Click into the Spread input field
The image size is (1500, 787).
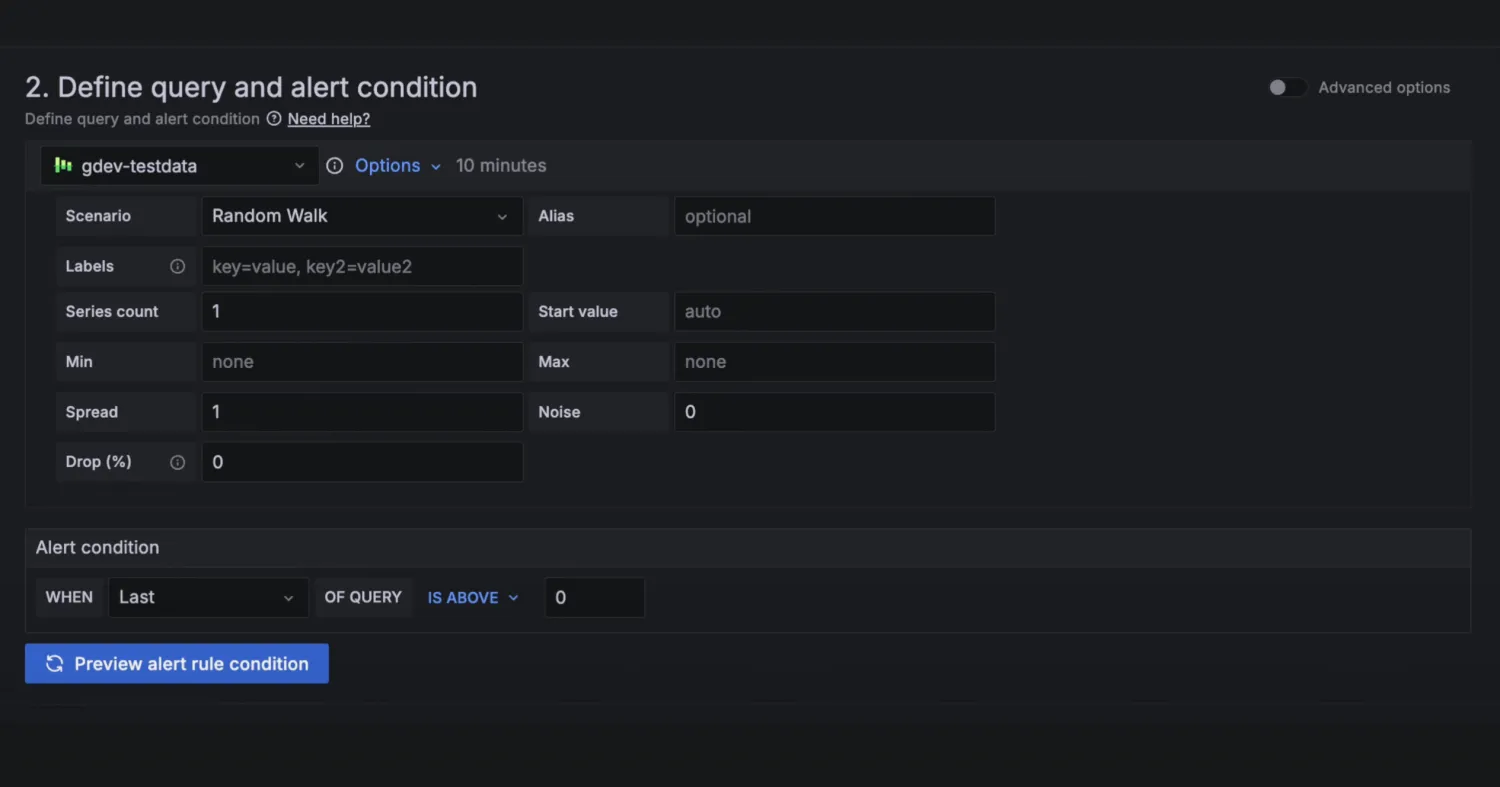362,412
